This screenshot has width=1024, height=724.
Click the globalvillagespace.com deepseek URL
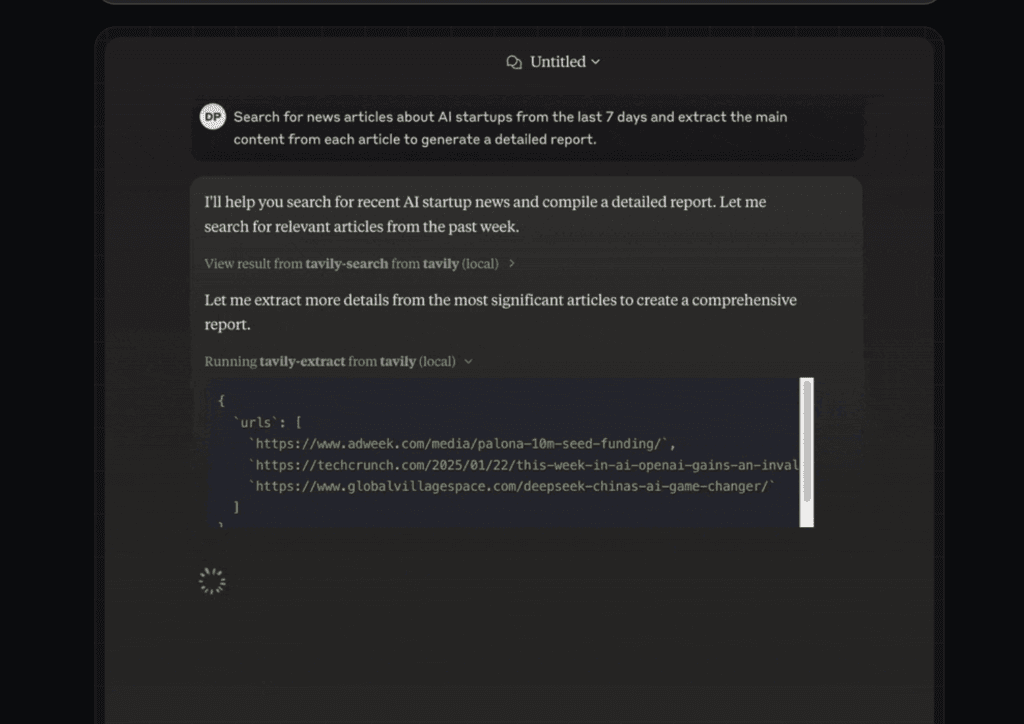511,486
